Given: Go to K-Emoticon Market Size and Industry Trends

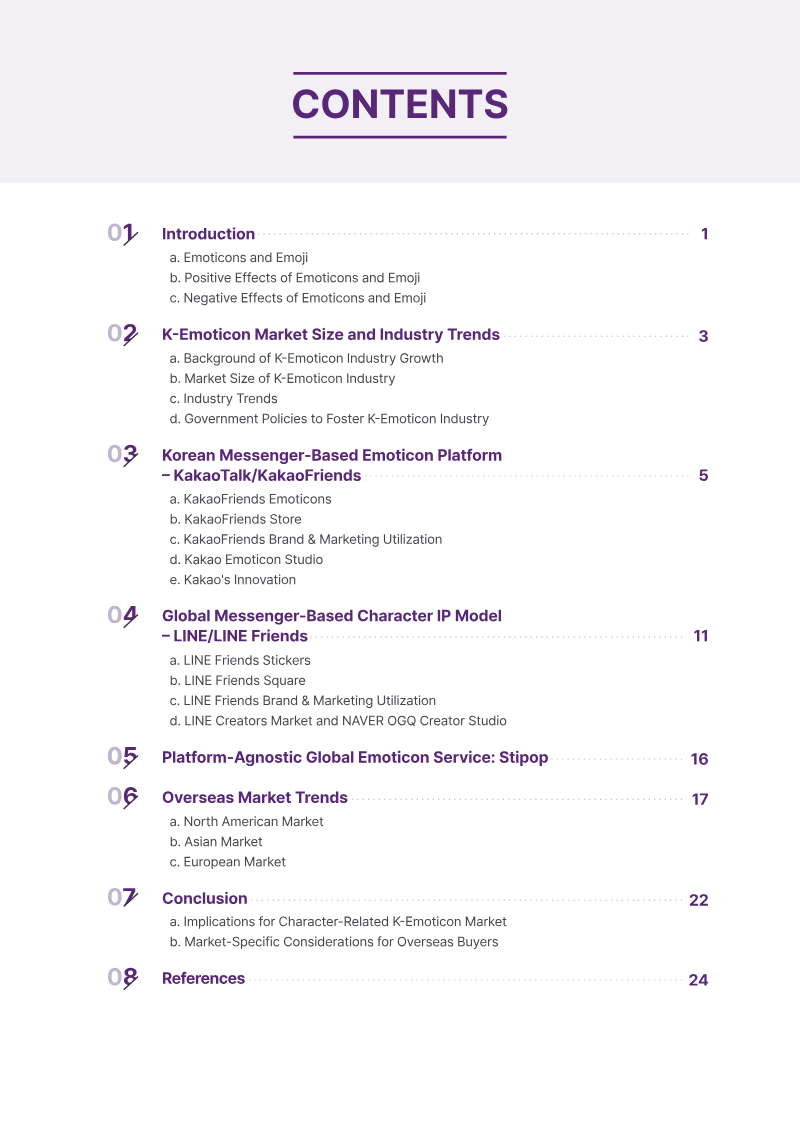Looking at the screenshot, I should [x=330, y=335].
